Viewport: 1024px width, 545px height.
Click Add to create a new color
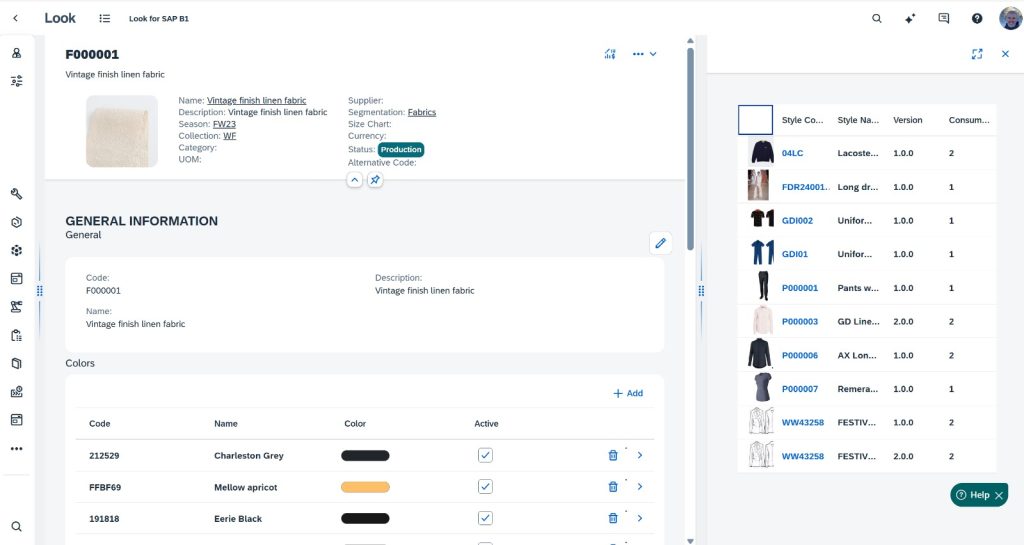point(628,393)
